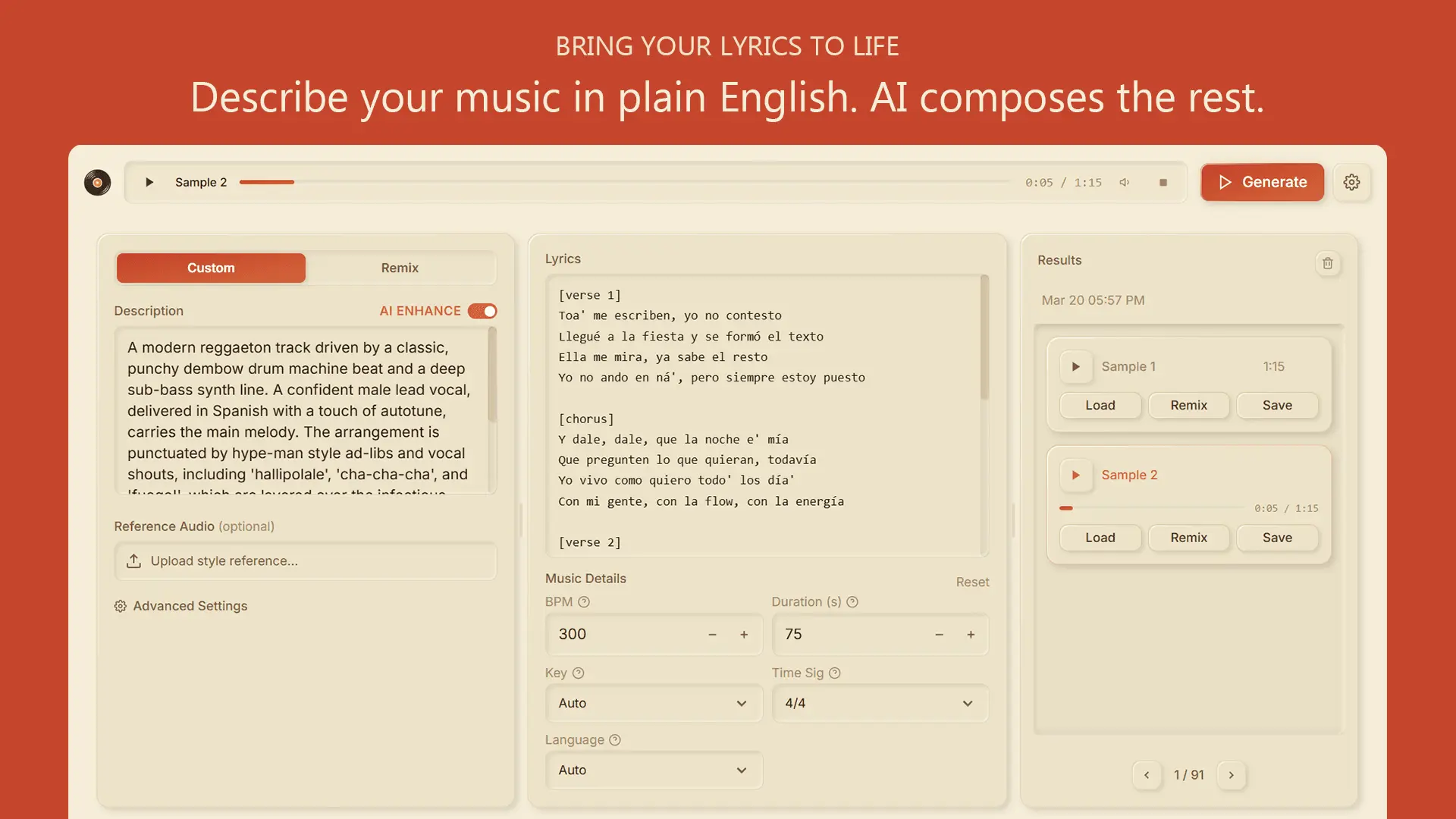Load Sample 2
The height and width of the screenshot is (819, 1456).
click(x=1100, y=538)
